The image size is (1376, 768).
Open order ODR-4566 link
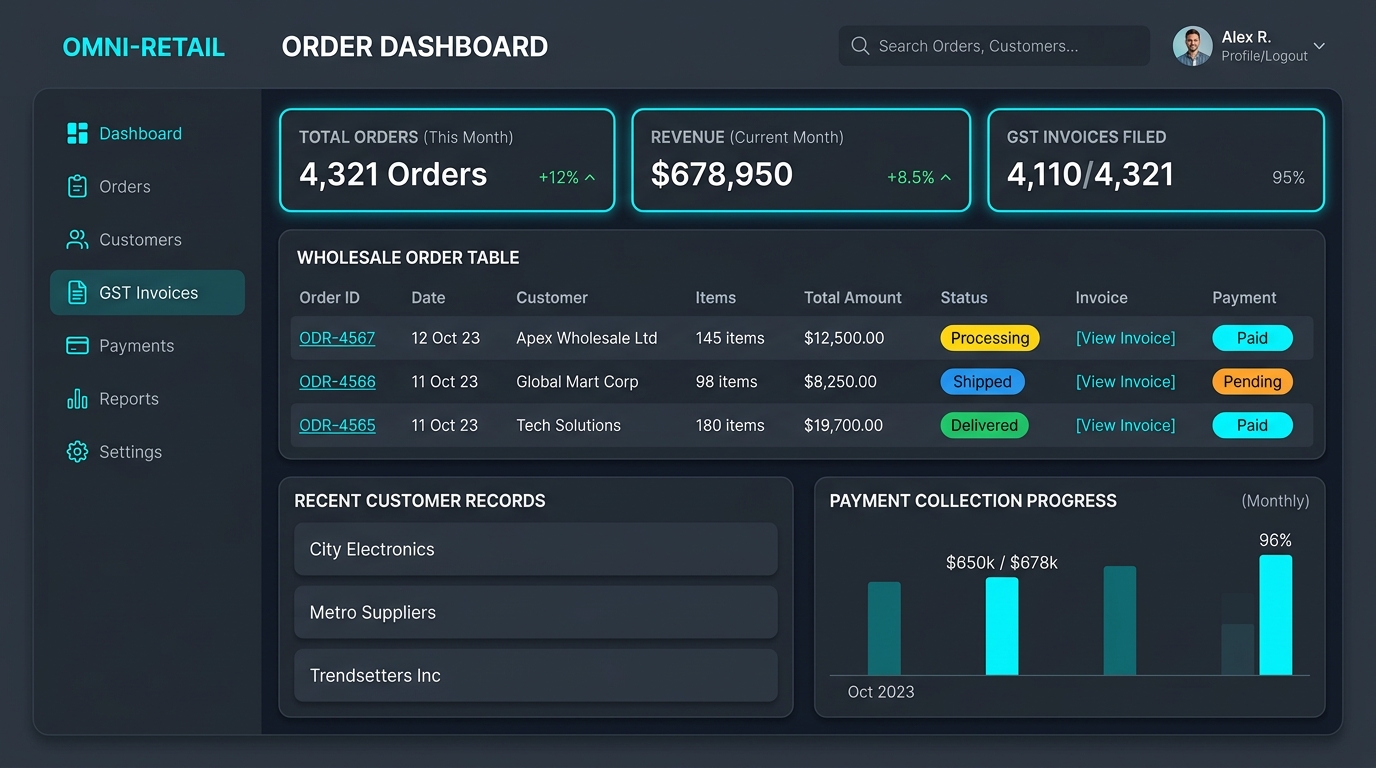pyautogui.click(x=337, y=381)
